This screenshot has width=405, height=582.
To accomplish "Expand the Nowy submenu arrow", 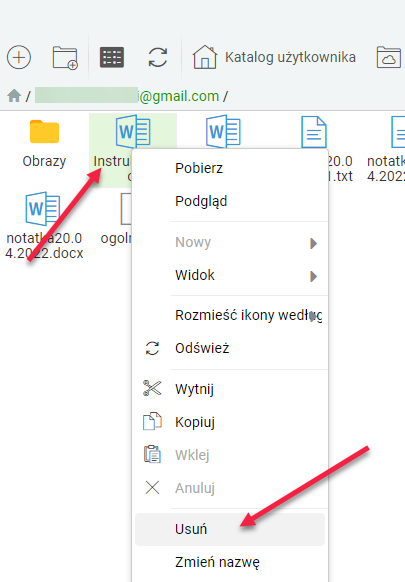I will point(314,243).
